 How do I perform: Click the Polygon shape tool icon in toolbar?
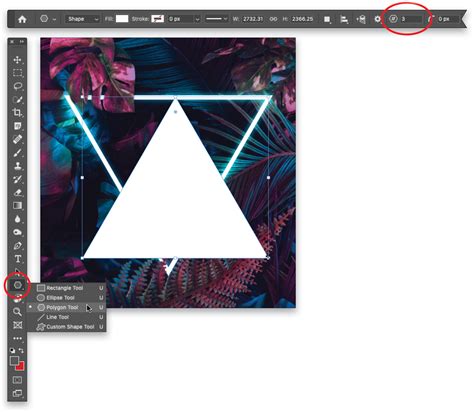pos(17,285)
